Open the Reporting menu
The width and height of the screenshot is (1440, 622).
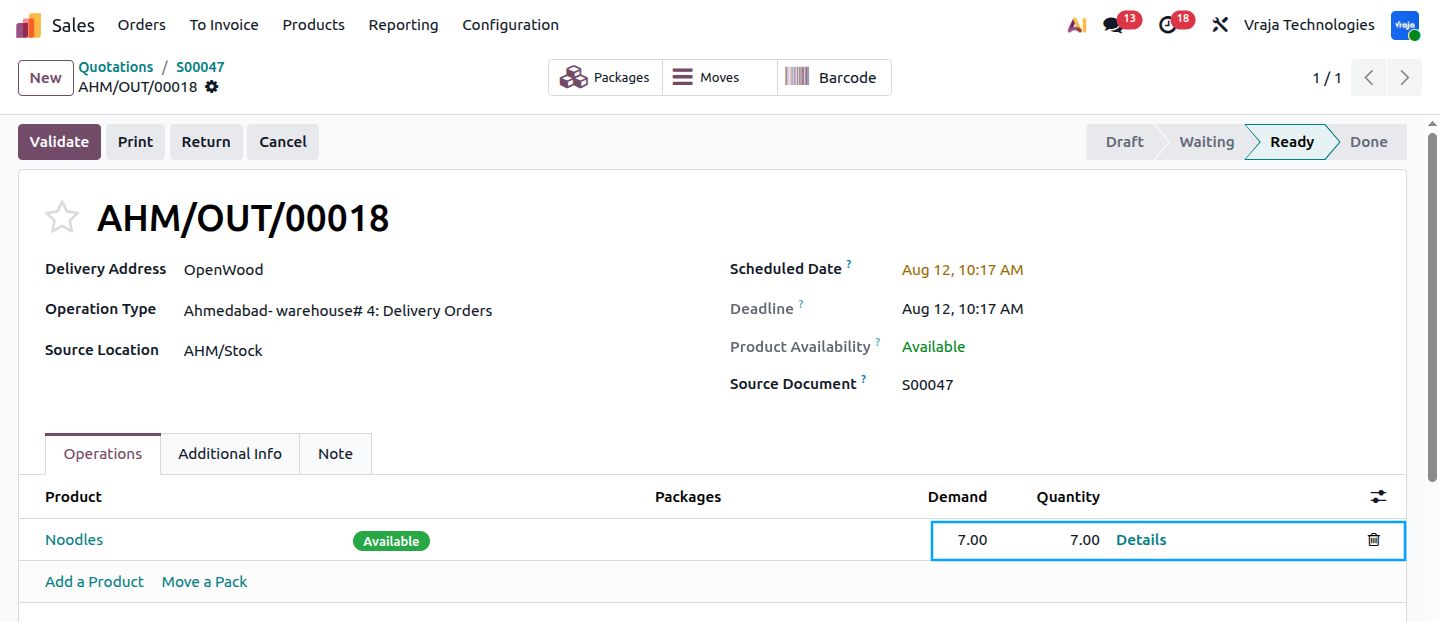coord(403,25)
